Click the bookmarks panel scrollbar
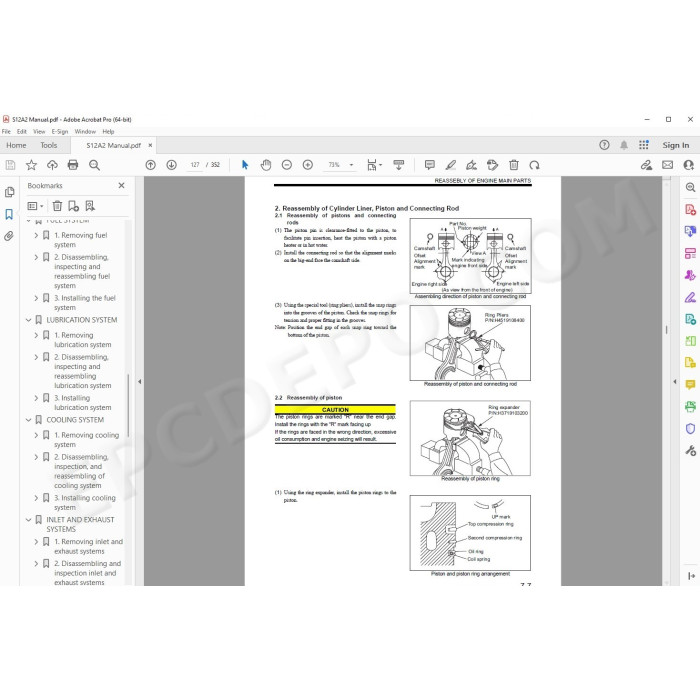Screen dimensions: 700x700 [128, 405]
